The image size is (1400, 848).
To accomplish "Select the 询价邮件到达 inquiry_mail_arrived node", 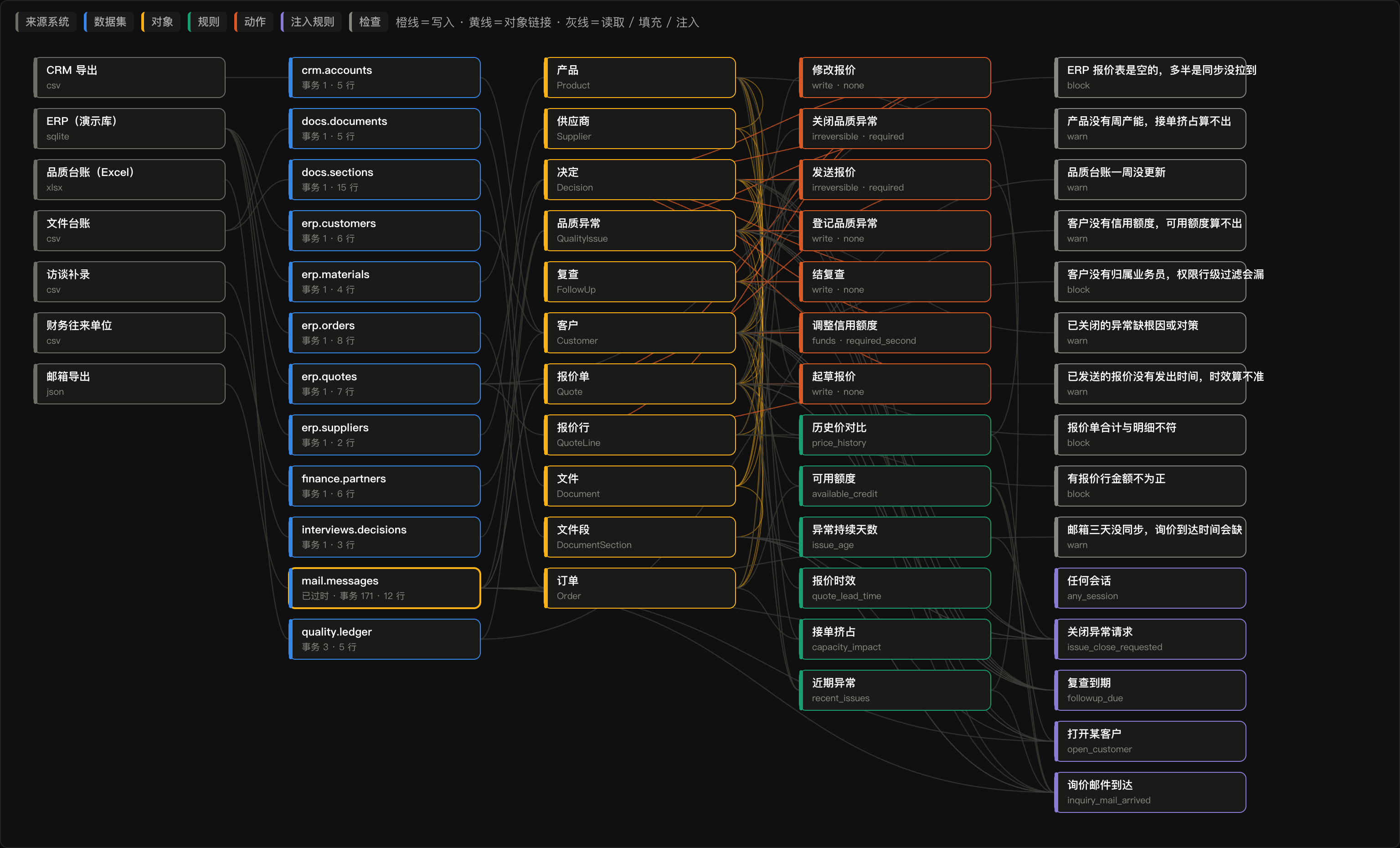I will (x=1150, y=792).
